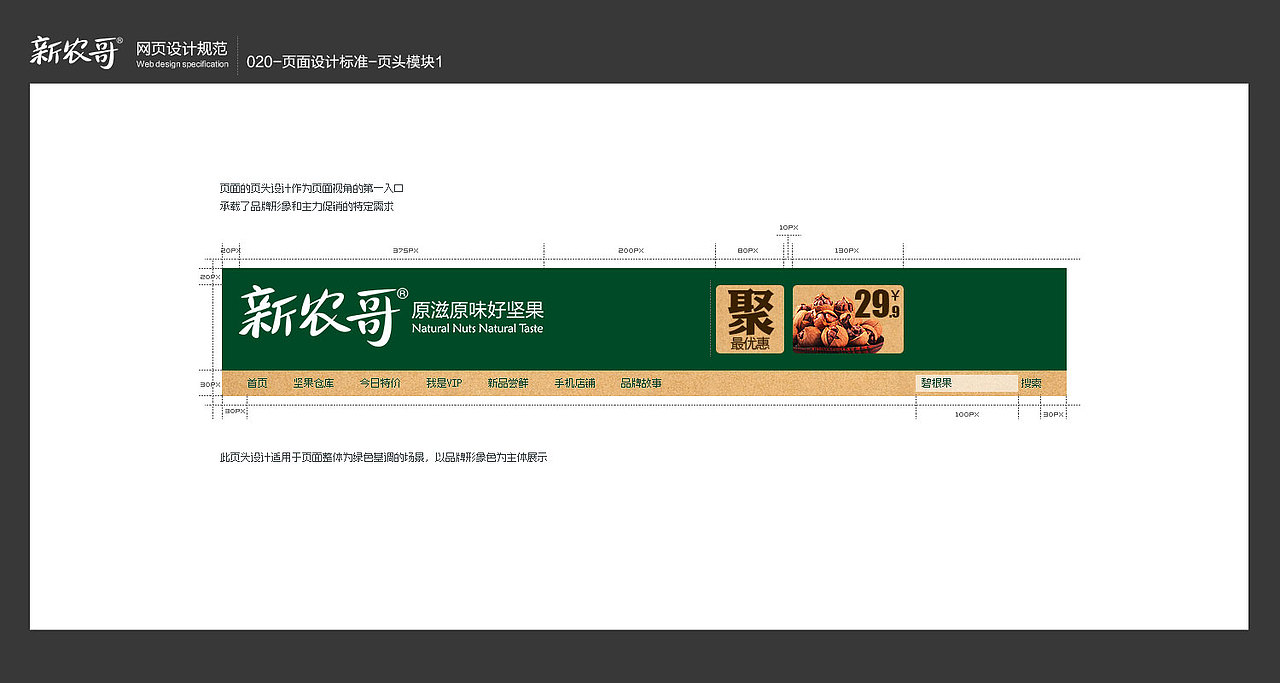This screenshot has height=683, width=1280.
Task: Click the Web design specification subtitle
Action: (x=182, y=63)
